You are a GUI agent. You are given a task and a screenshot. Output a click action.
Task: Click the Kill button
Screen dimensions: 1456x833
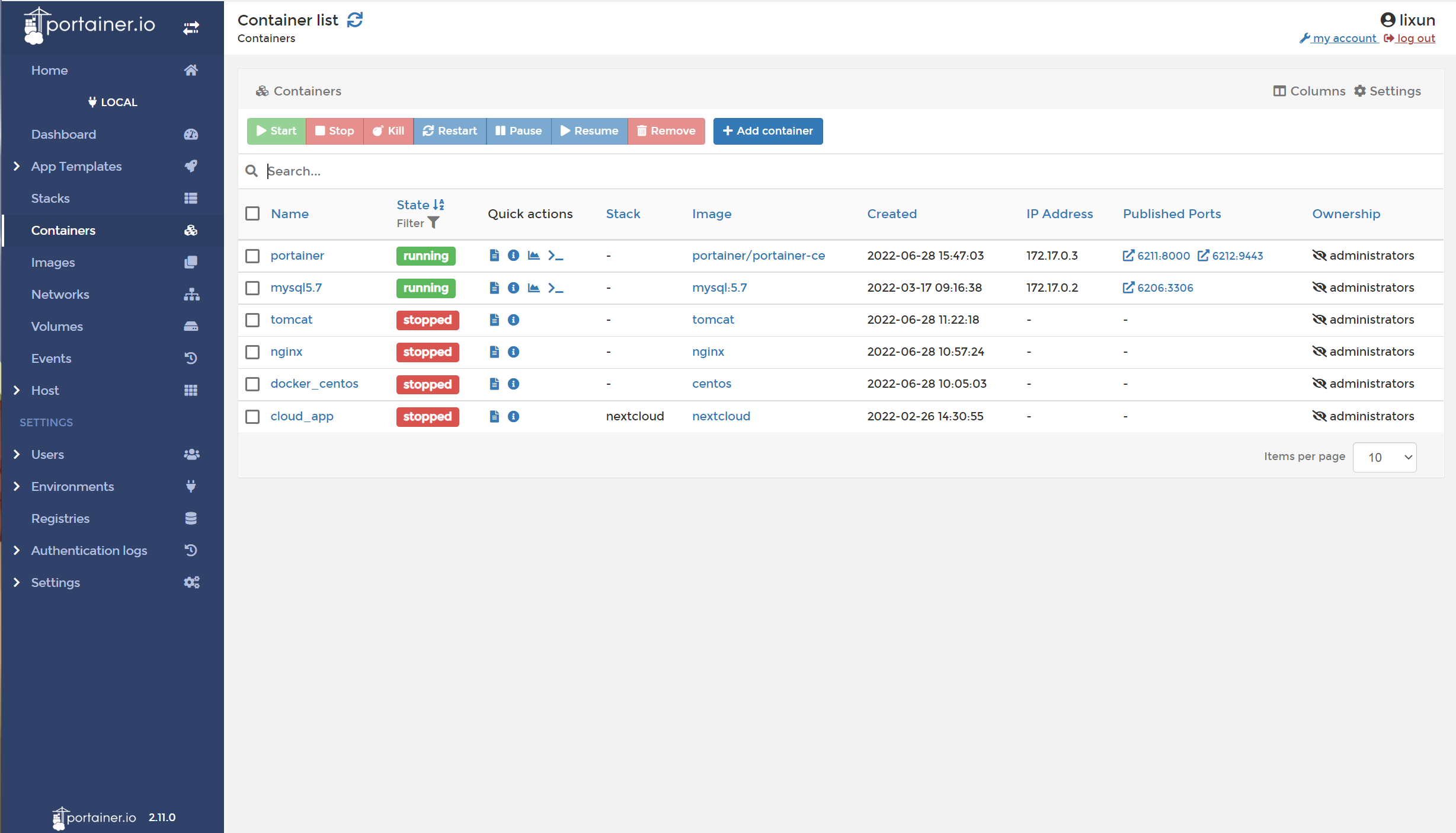click(x=388, y=131)
